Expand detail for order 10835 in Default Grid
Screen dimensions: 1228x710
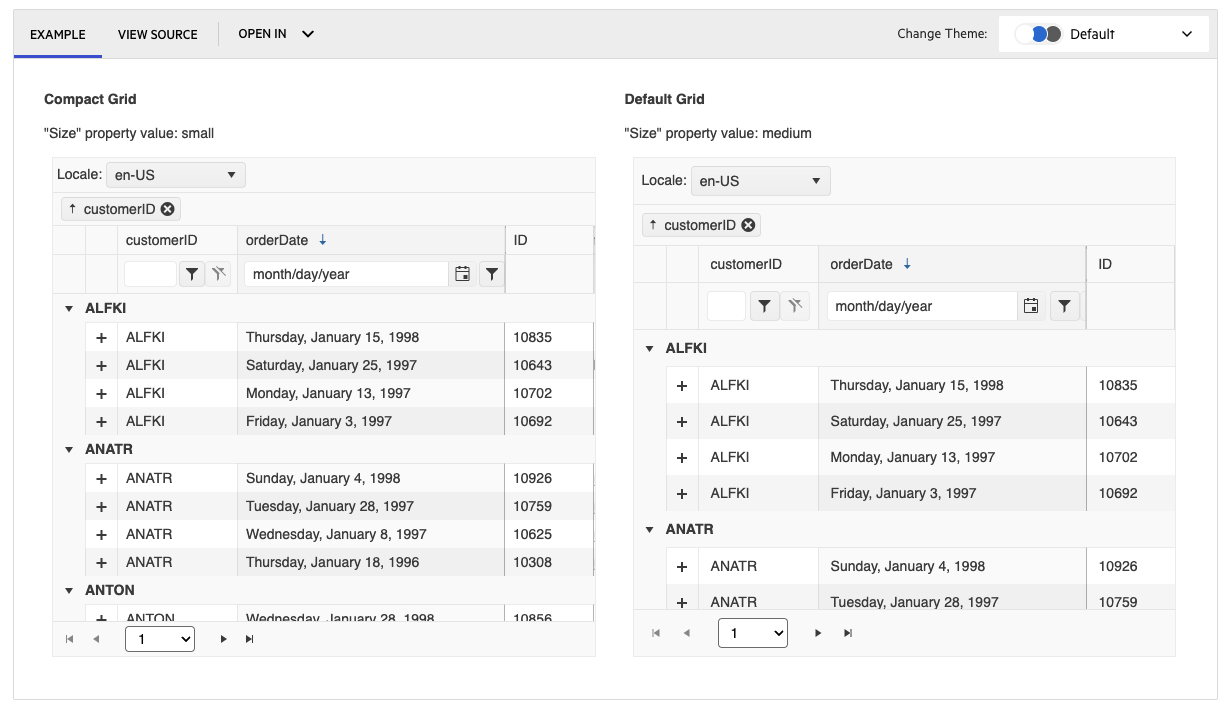(x=682, y=386)
